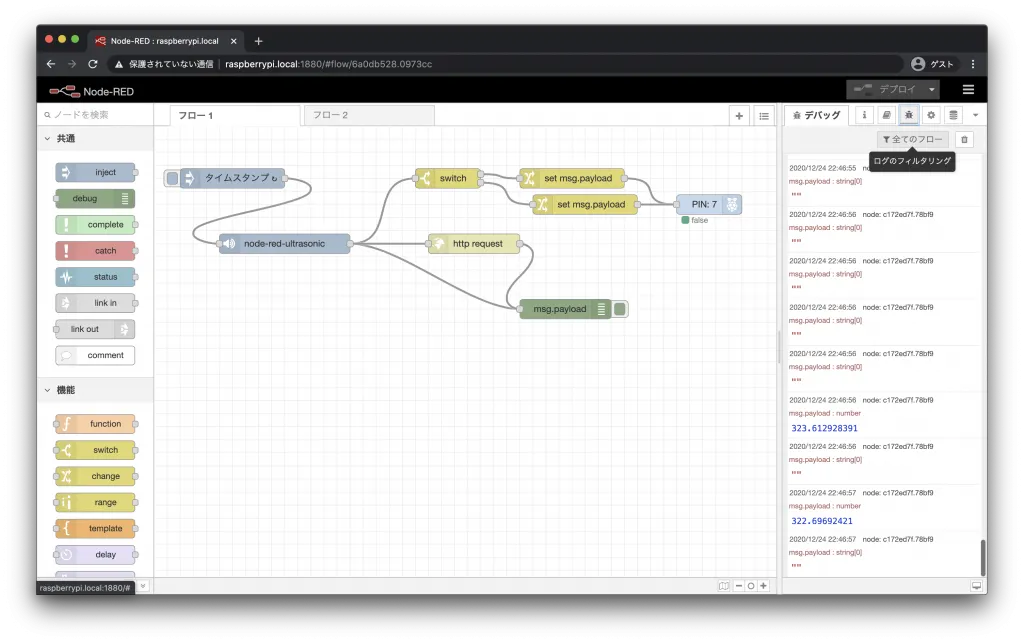Click the add new flow plus icon
Image resolution: width=1024 pixels, height=643 pixels.
click(x=740, y=116)
